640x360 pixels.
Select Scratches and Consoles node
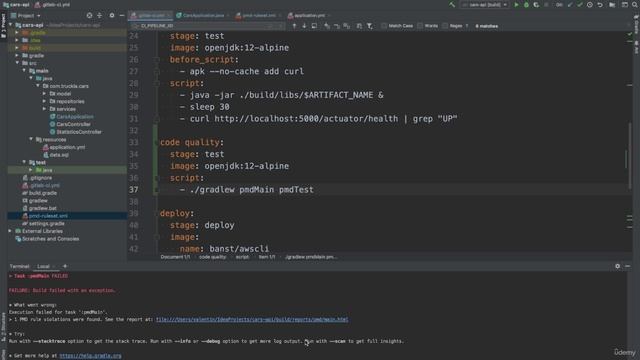pyautogui.click(x=51, y=239)
